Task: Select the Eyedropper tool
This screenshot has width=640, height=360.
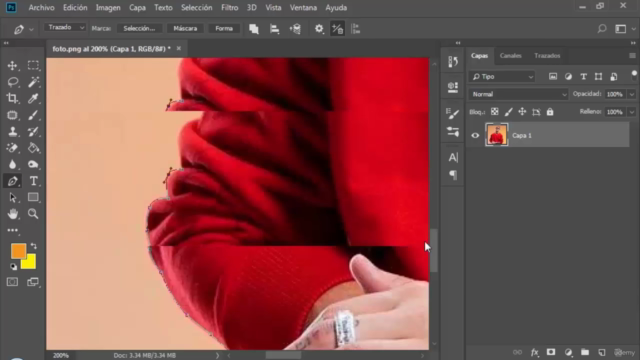Action: 33,98
